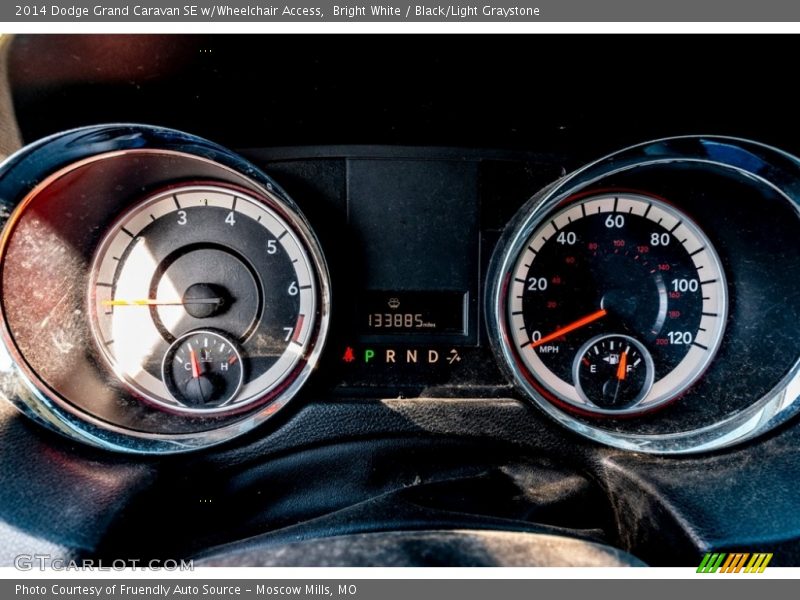
Task: Click the wrench service indicator icon
Action: tap(454, 356)
